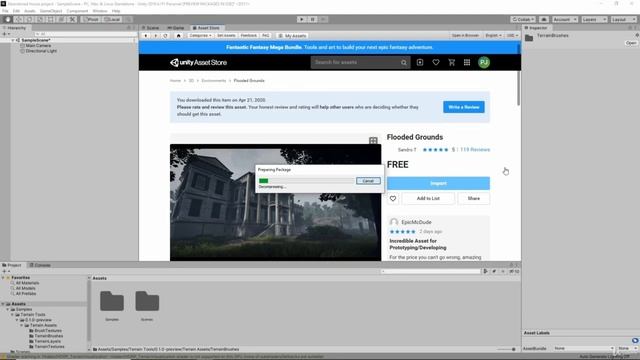Click the Play button
Image resolution: width=640 pixels, height=360 pixels.
click(x=302, y=19)
